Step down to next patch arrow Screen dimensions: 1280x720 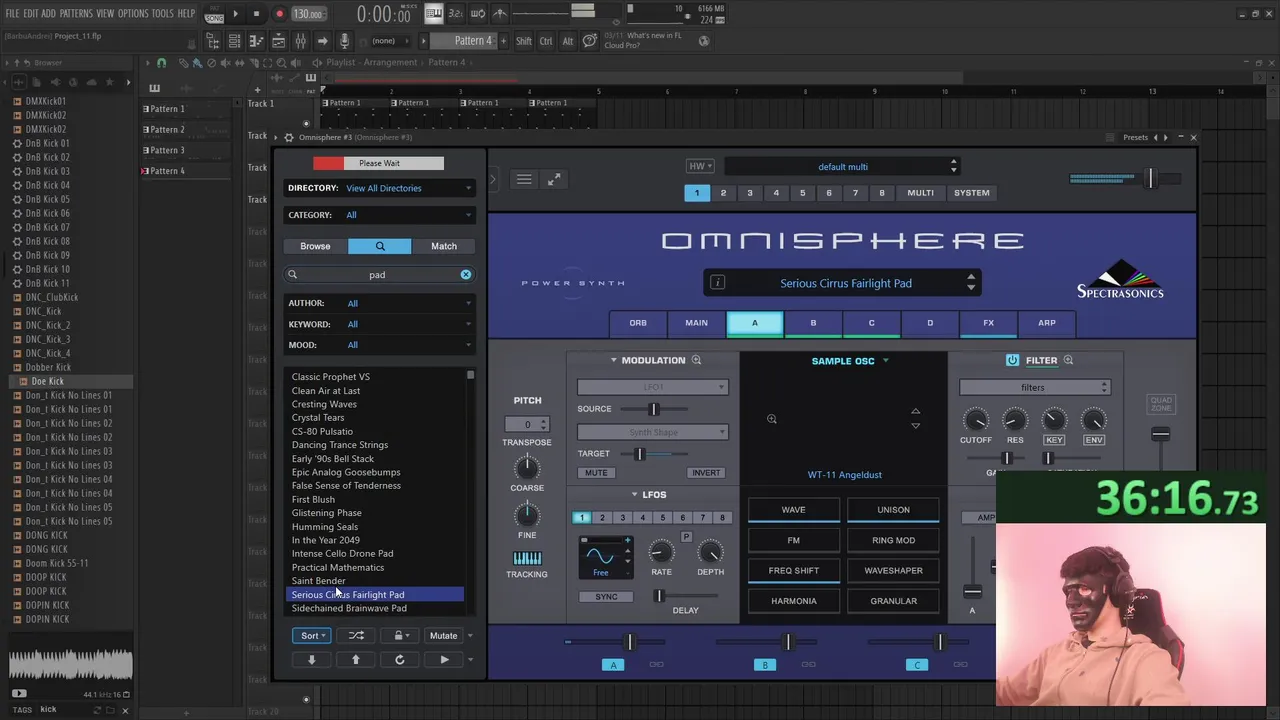tap(311, 659)
